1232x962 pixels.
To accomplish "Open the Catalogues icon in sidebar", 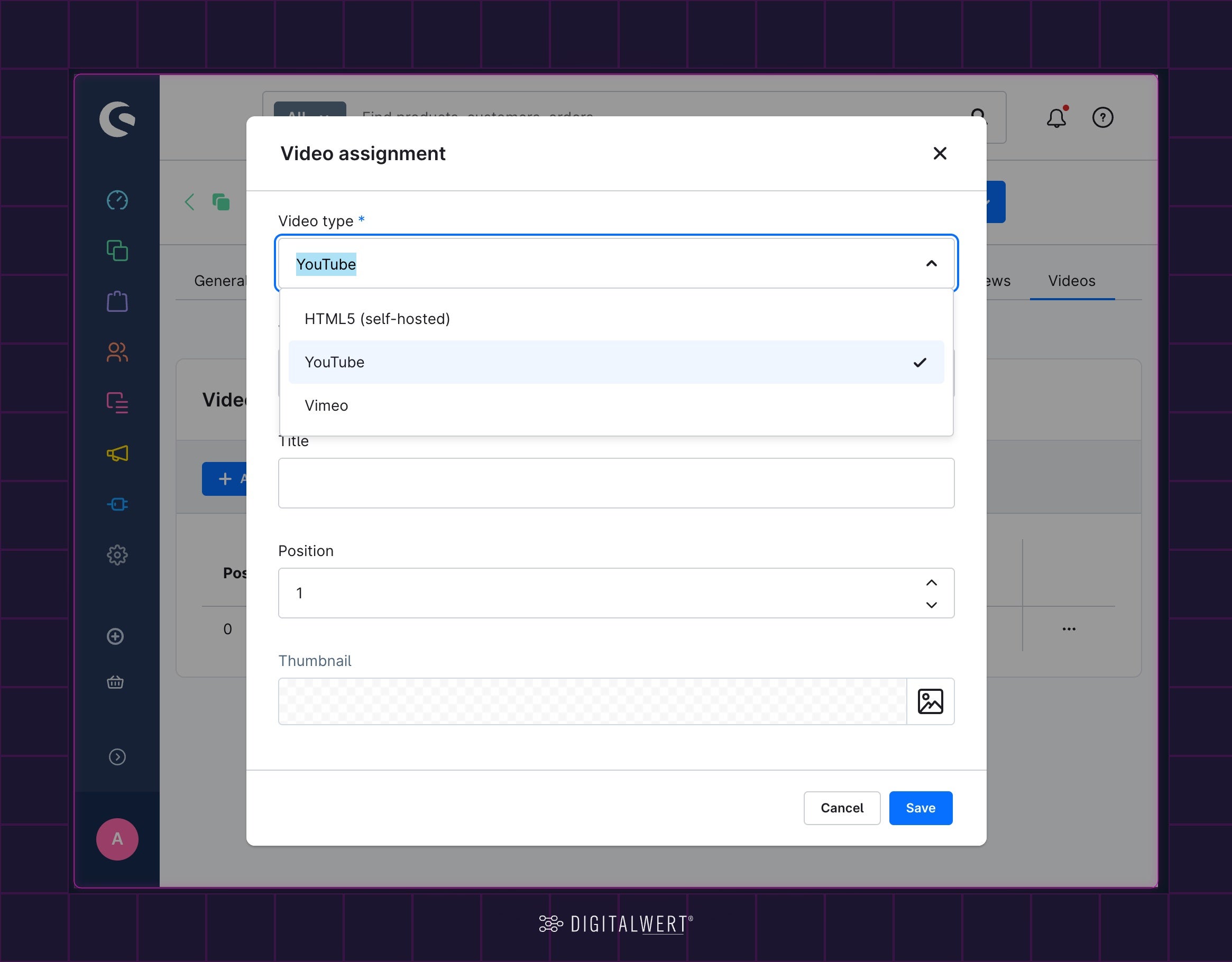I will click(117, 251).
